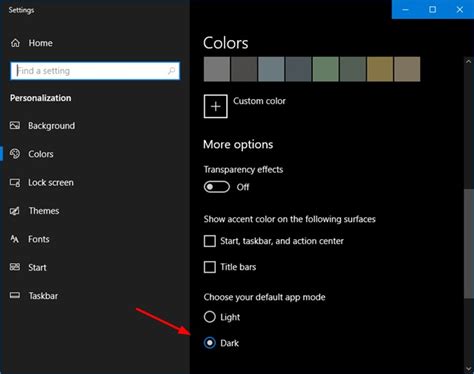Click the Transparency effects label
The height and width of the screenshot is (374, 474).
pos(243,169)
